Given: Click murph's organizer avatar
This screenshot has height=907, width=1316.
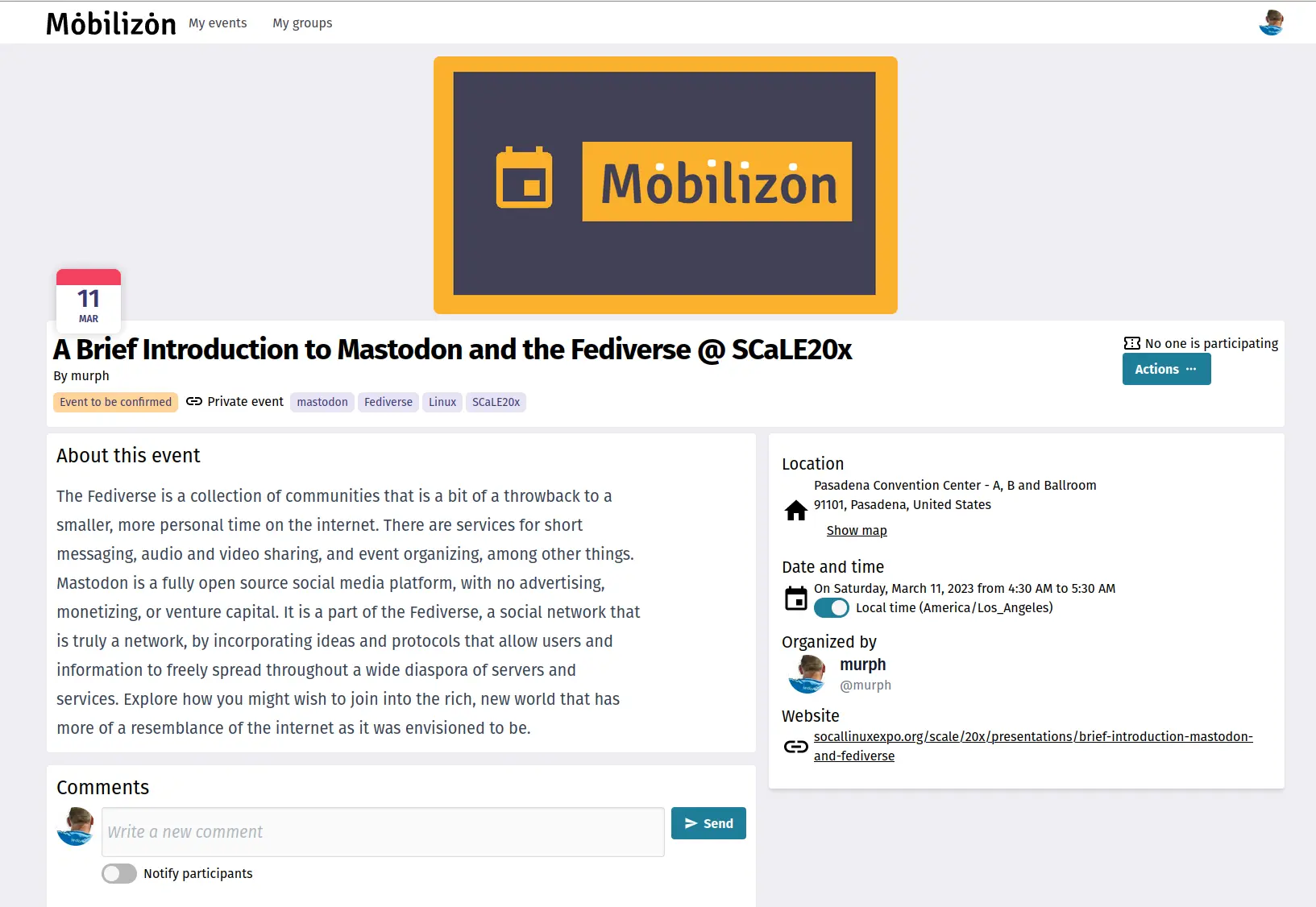Looking at the screenshot, I should click(807, 674).
